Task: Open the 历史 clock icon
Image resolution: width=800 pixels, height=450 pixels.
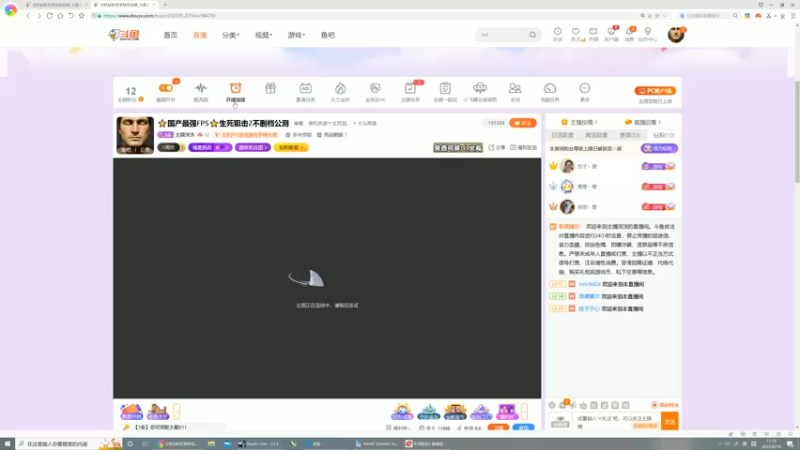Action: 558,34
